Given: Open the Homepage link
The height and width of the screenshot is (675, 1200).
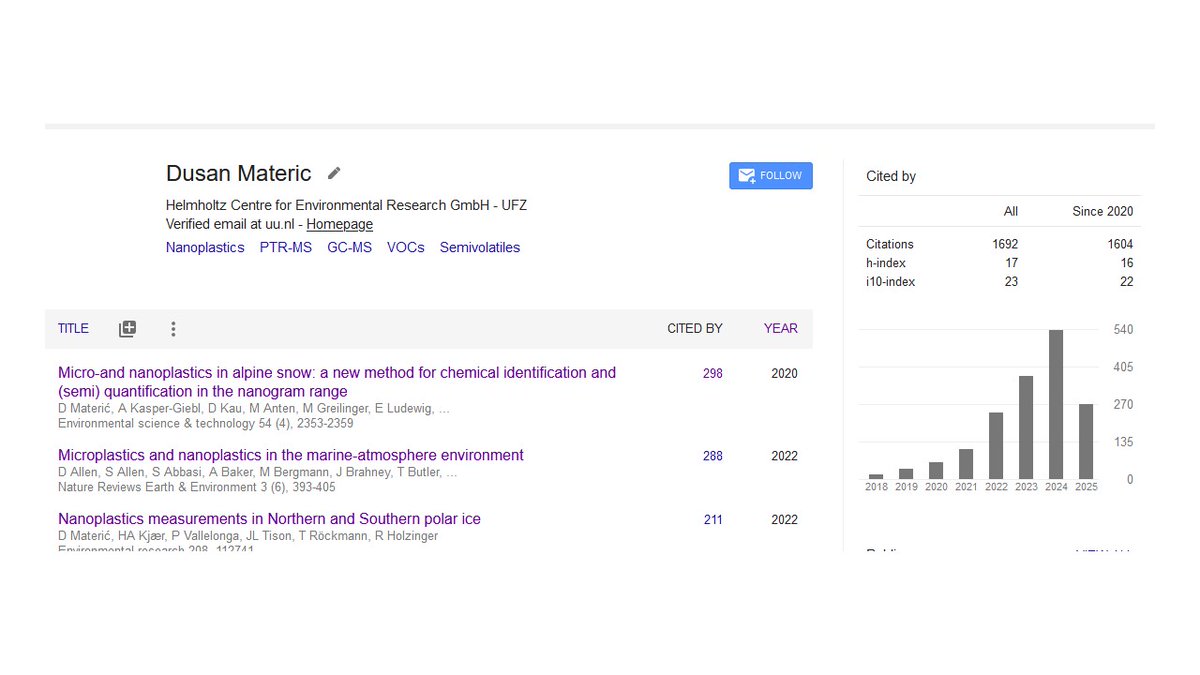Looking at the screenshot, I should (x=339, y=224).
